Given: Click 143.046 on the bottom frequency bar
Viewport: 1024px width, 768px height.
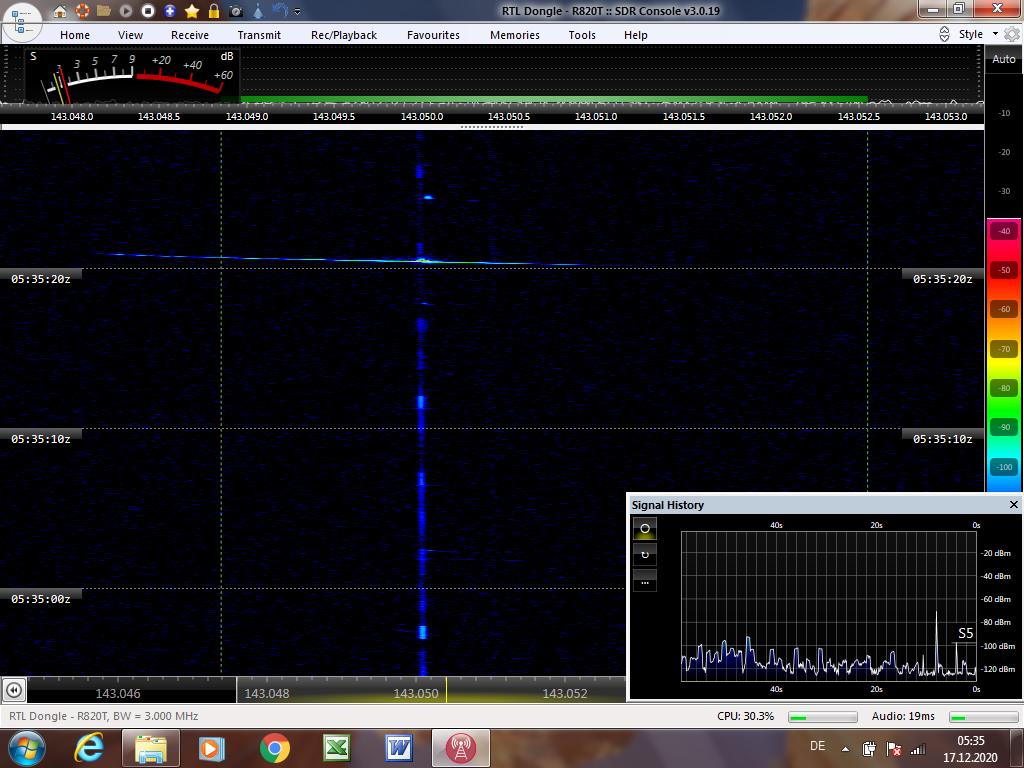Looking at the screenshot, I should (x=118, y=694).
